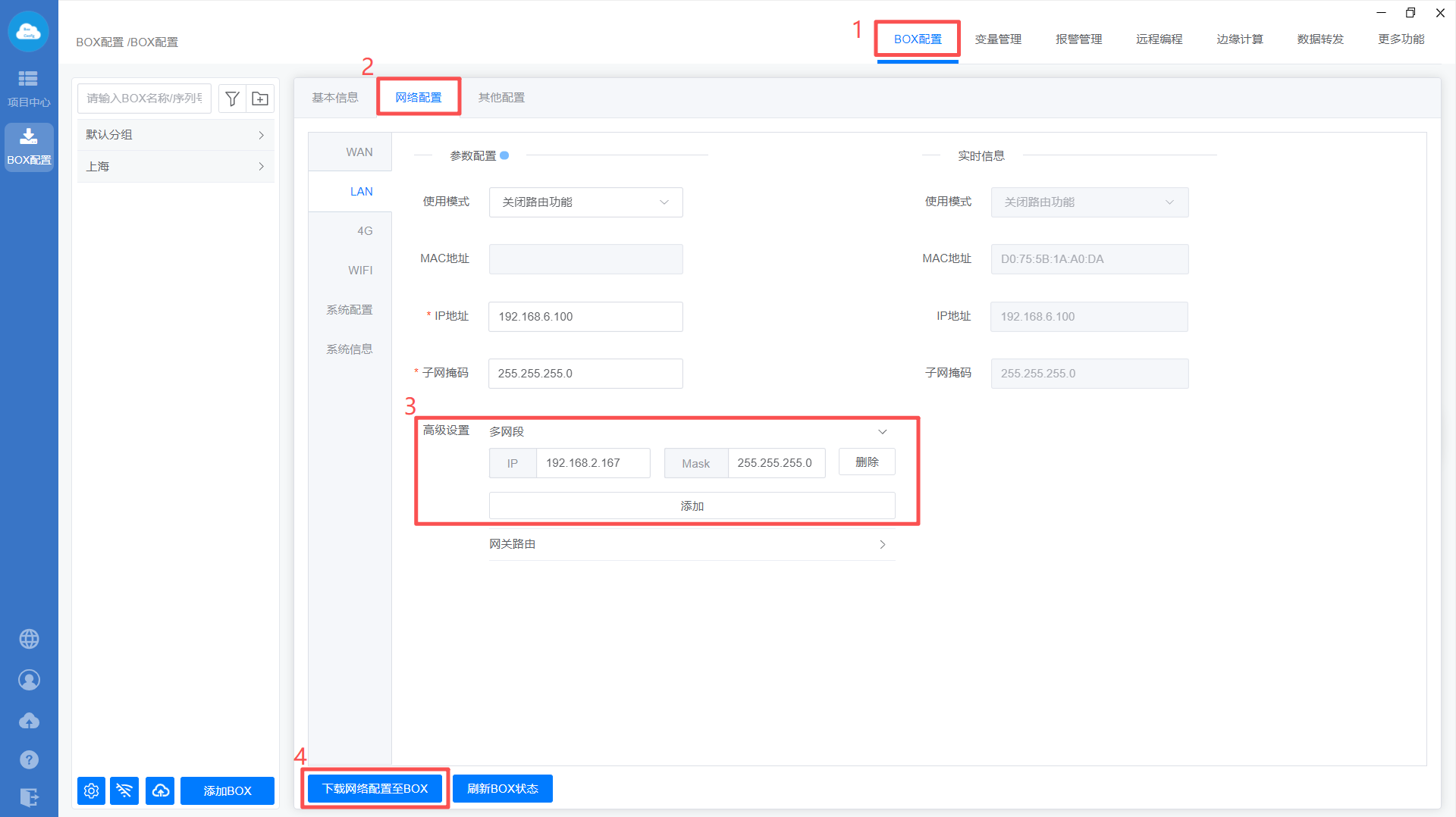Click the add group folder icon

click(x=260, y=99)
